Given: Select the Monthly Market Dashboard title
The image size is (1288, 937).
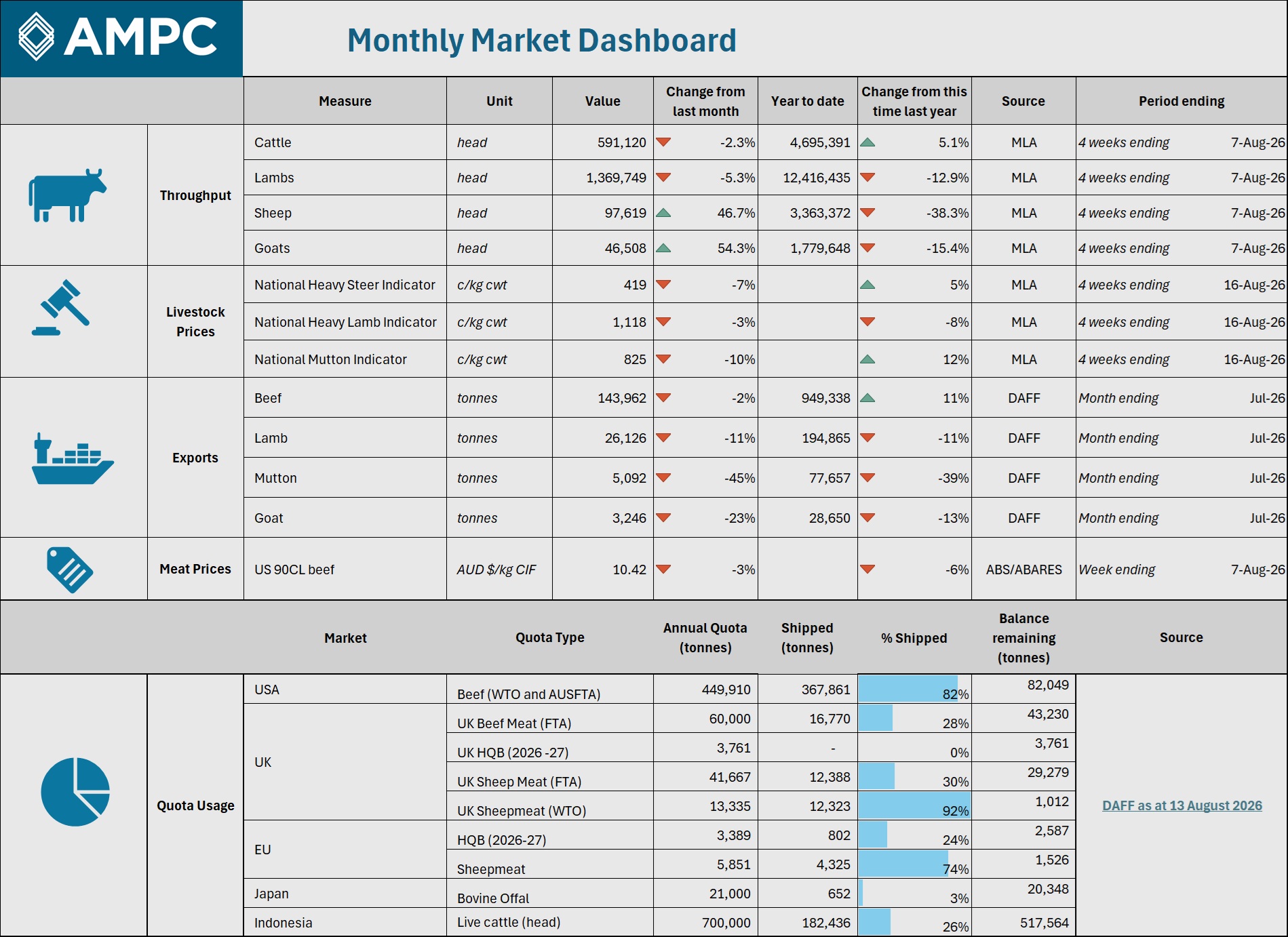Looking at the screenshot, I should 541,40.
